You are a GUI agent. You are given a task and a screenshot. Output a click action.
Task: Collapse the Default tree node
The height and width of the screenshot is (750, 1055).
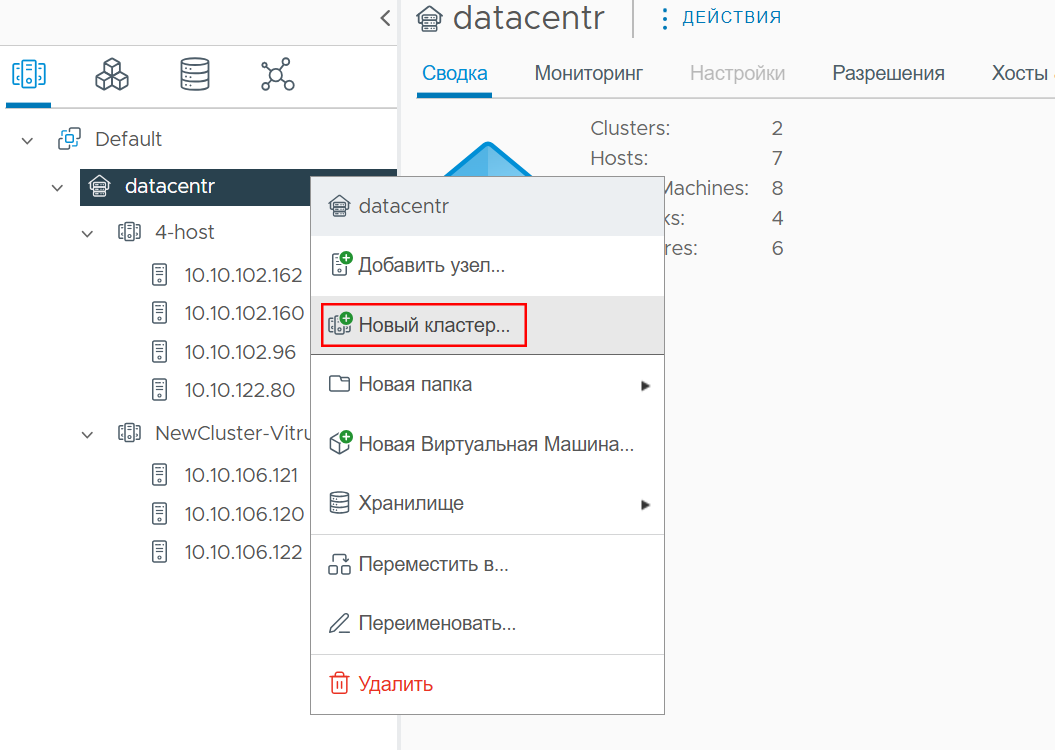[28, 141]
